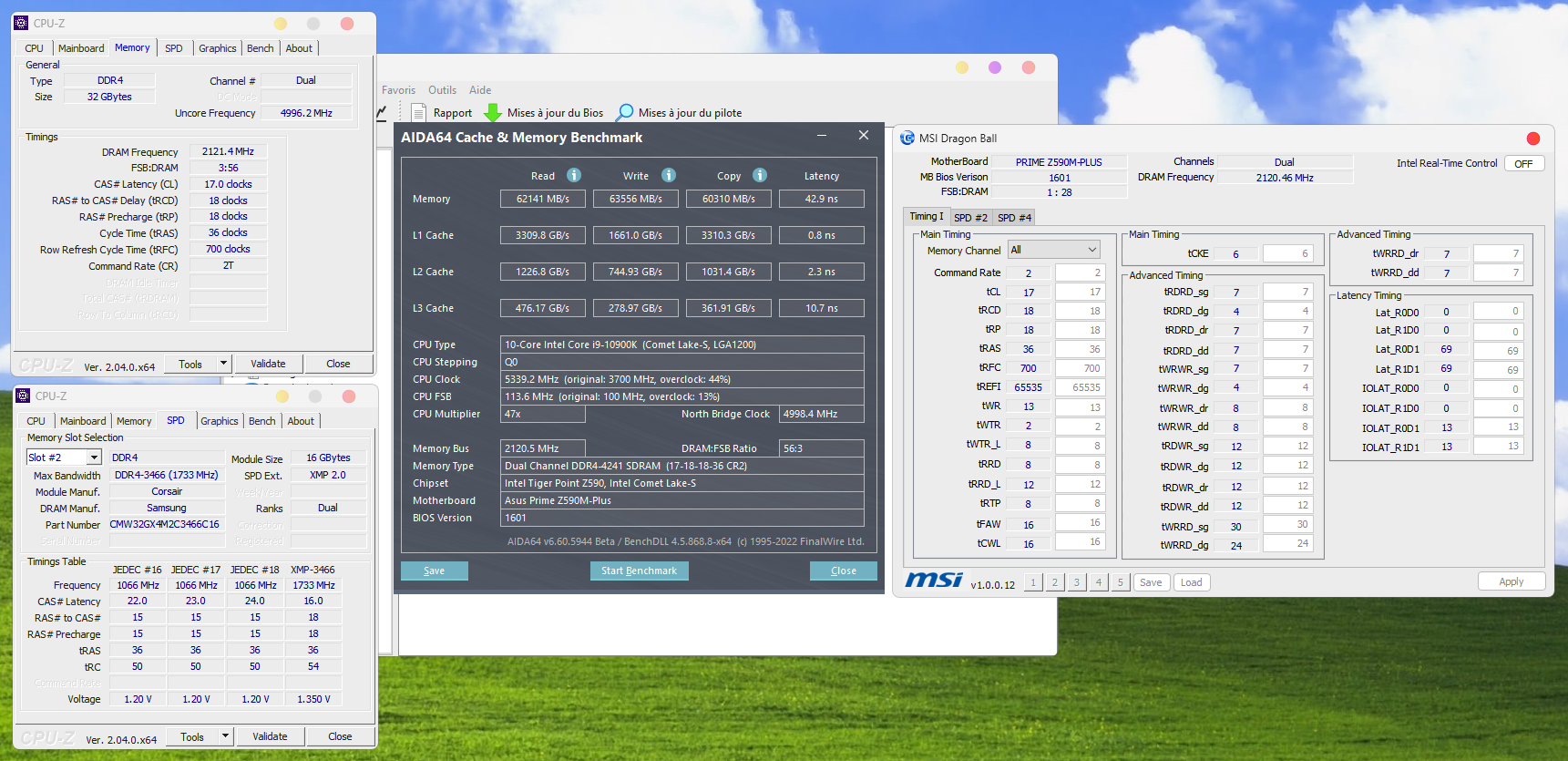The width and height of the screenshot is (1568, 761).
Task: Open Tools dropdown arrow in top CPU-Z window
Action: point(223,364)
